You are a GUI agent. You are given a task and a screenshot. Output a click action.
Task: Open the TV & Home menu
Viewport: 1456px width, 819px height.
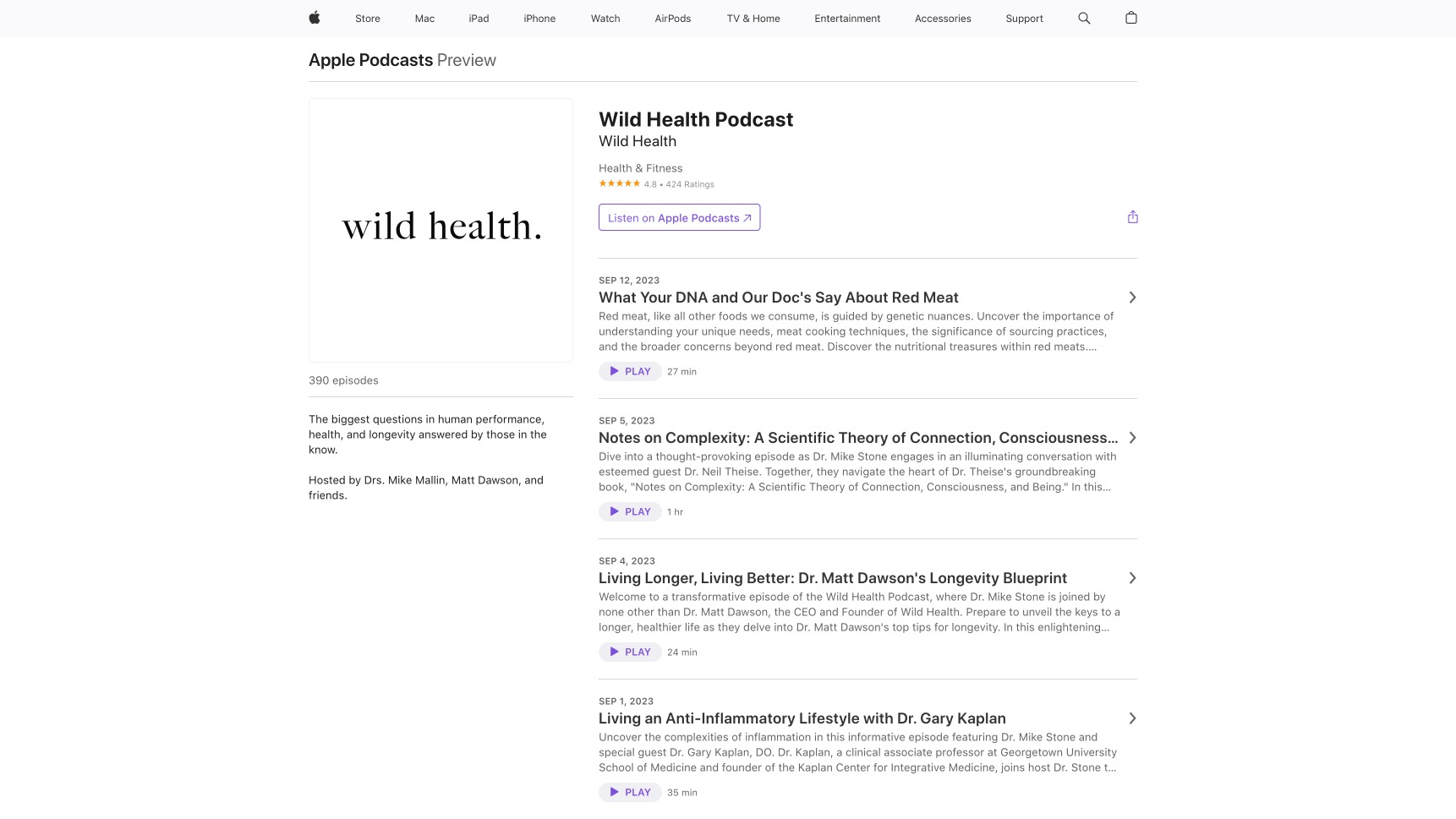tap(753, 19)
